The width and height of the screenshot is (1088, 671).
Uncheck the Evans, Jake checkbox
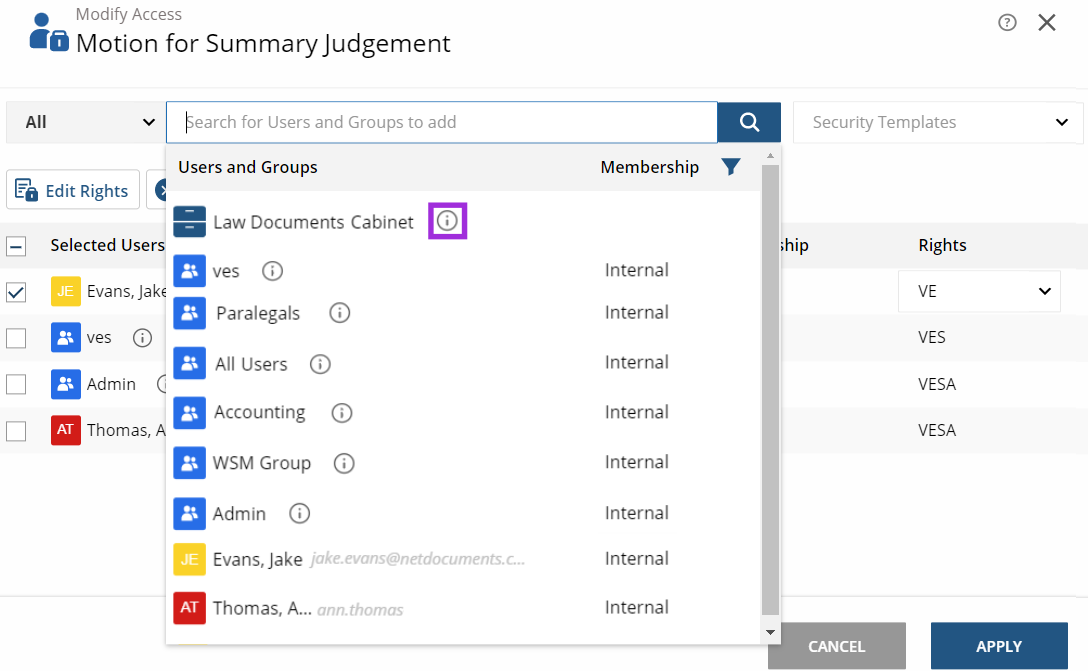16,292
